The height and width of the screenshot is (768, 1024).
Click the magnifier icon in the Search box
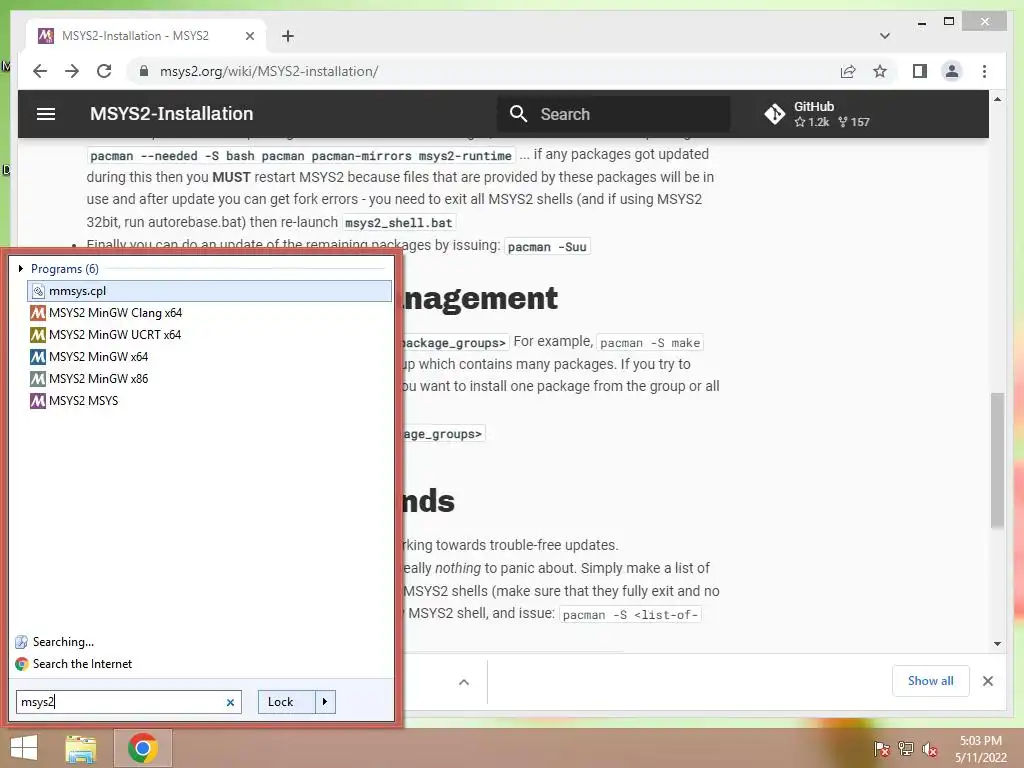tap(518, 114)
